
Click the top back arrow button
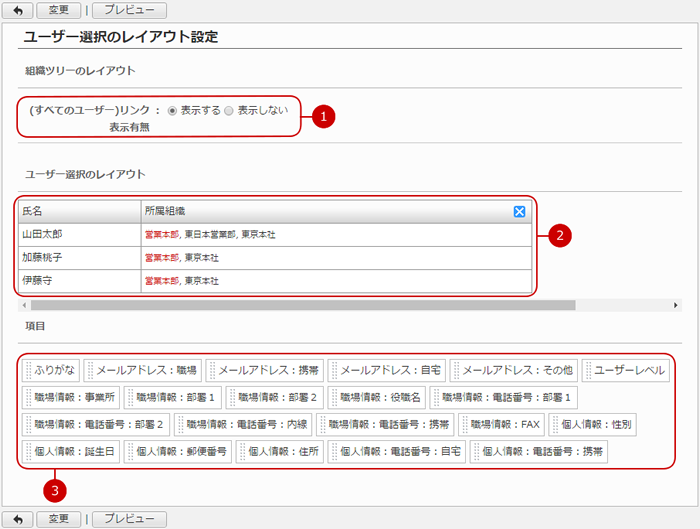(x=17, y=10)
